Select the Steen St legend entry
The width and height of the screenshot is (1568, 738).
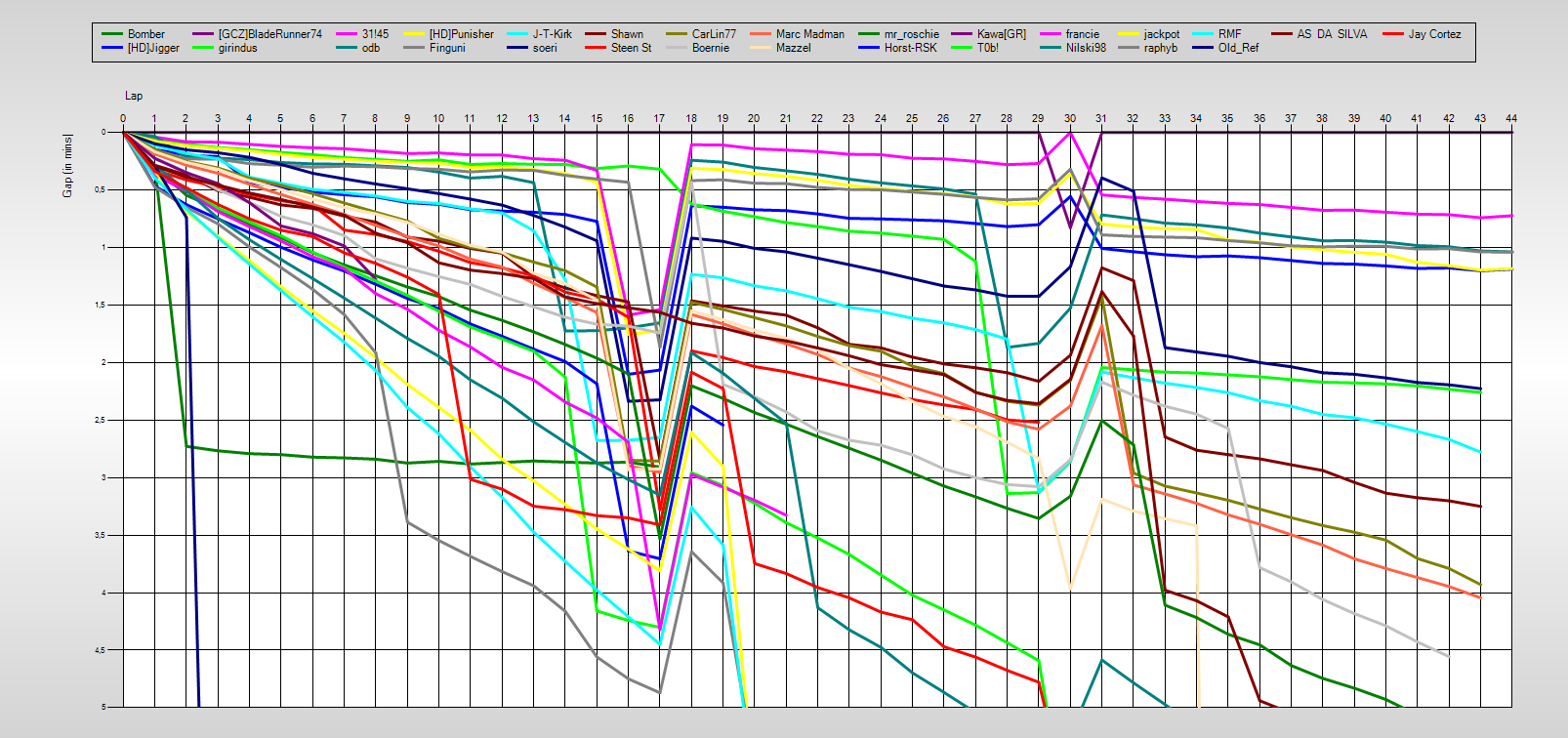(x=631, y=48)
